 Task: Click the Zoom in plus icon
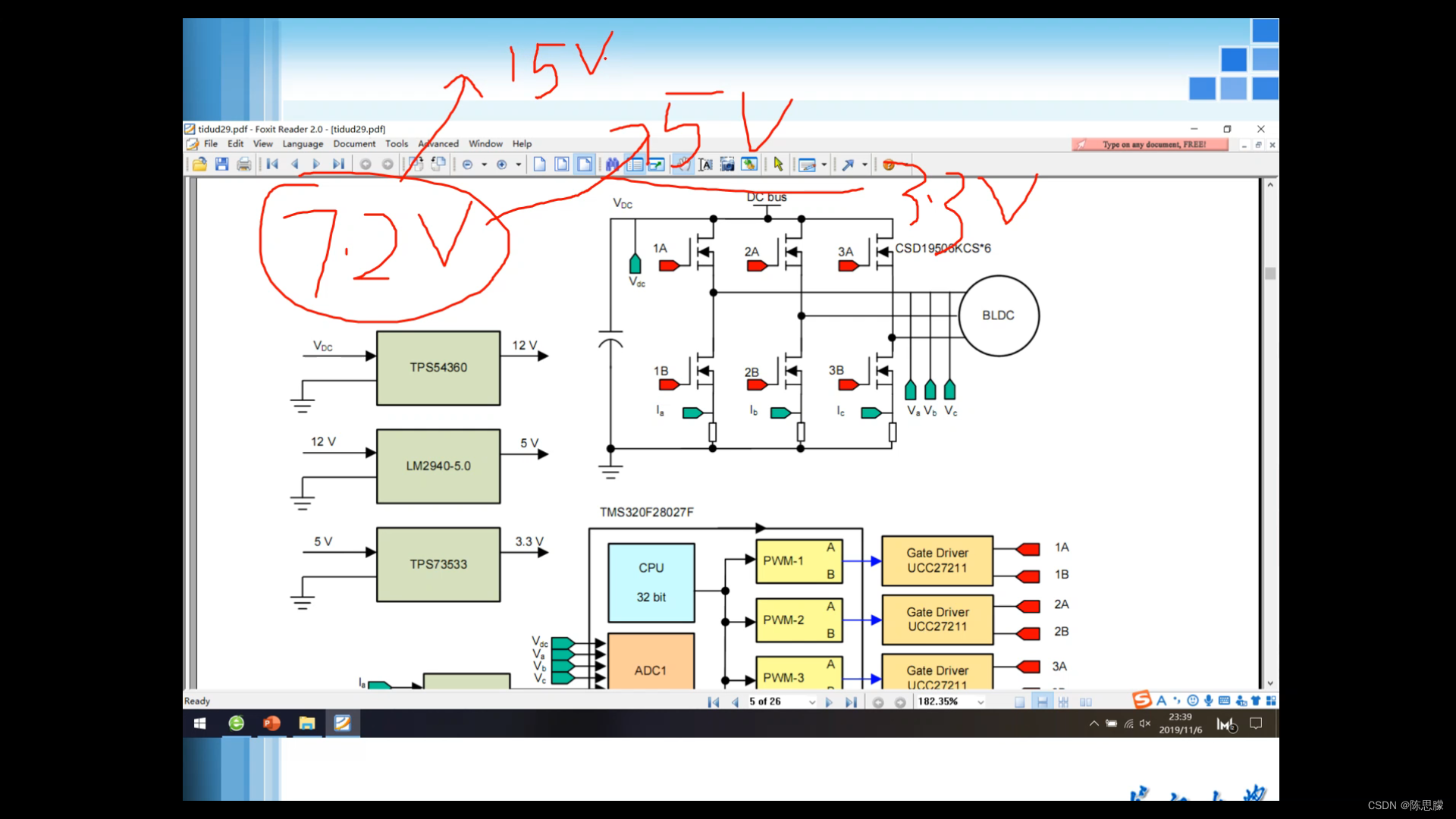(501, 164)
